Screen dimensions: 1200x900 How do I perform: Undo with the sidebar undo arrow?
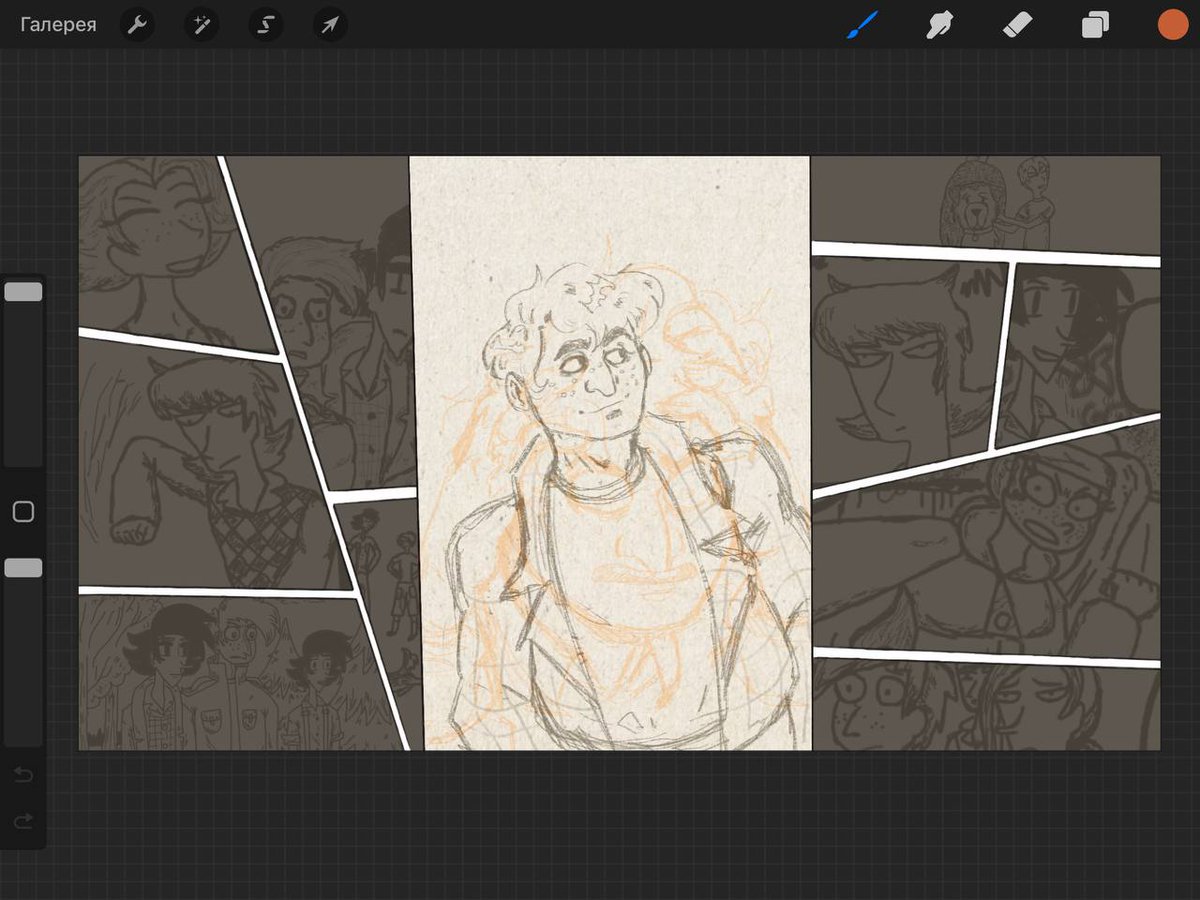click(23, 775)
